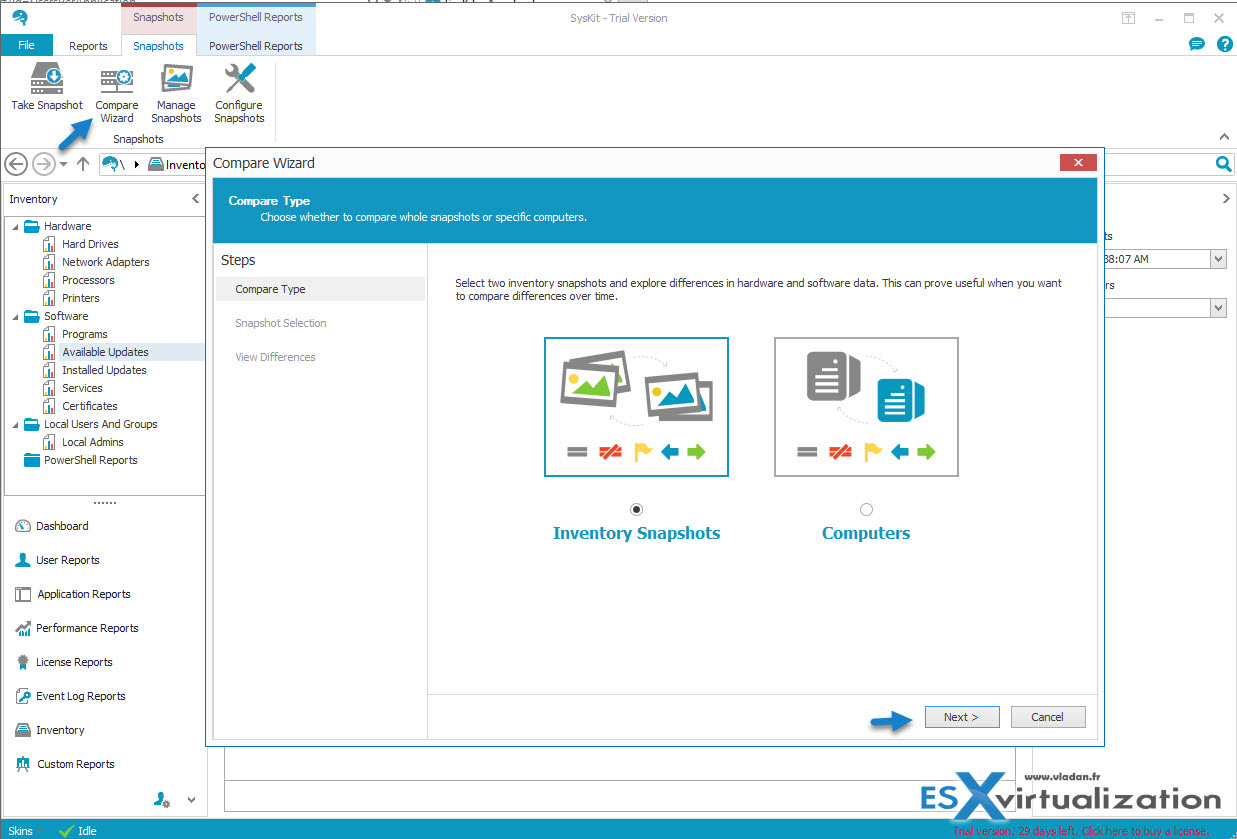Image resolution: width=1237 pixels, height=839 pixels.
Task: Click Hard Drives report icon
Action: pyautogui.click(x=49, y=244)
